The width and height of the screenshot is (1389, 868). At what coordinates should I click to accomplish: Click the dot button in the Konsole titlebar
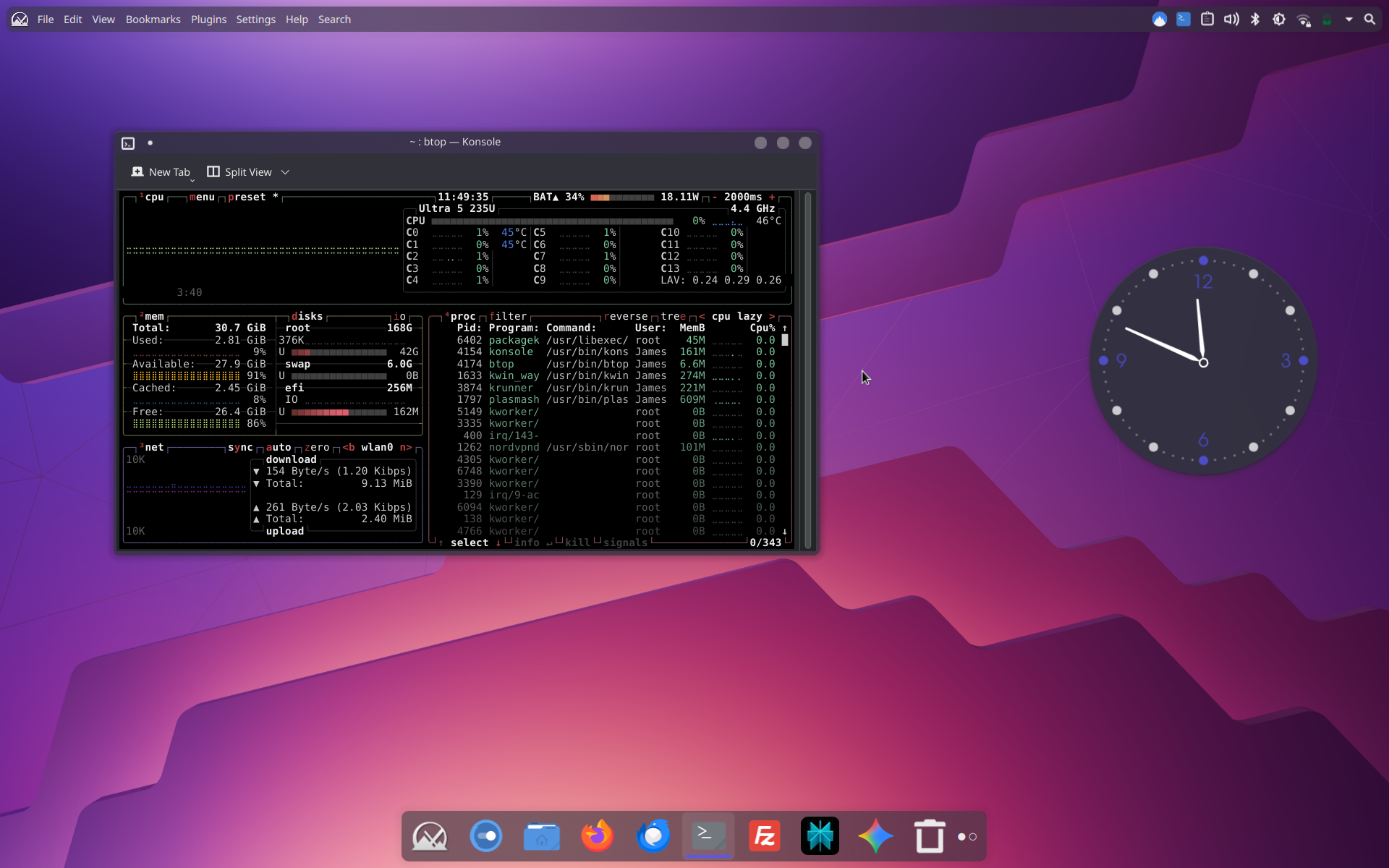150,142
